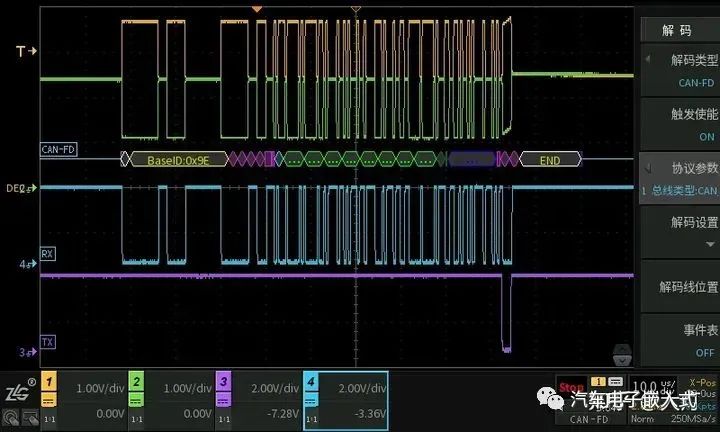
Task: Click the 250MSa/s sample rate
Action: [x=693, y=419]
